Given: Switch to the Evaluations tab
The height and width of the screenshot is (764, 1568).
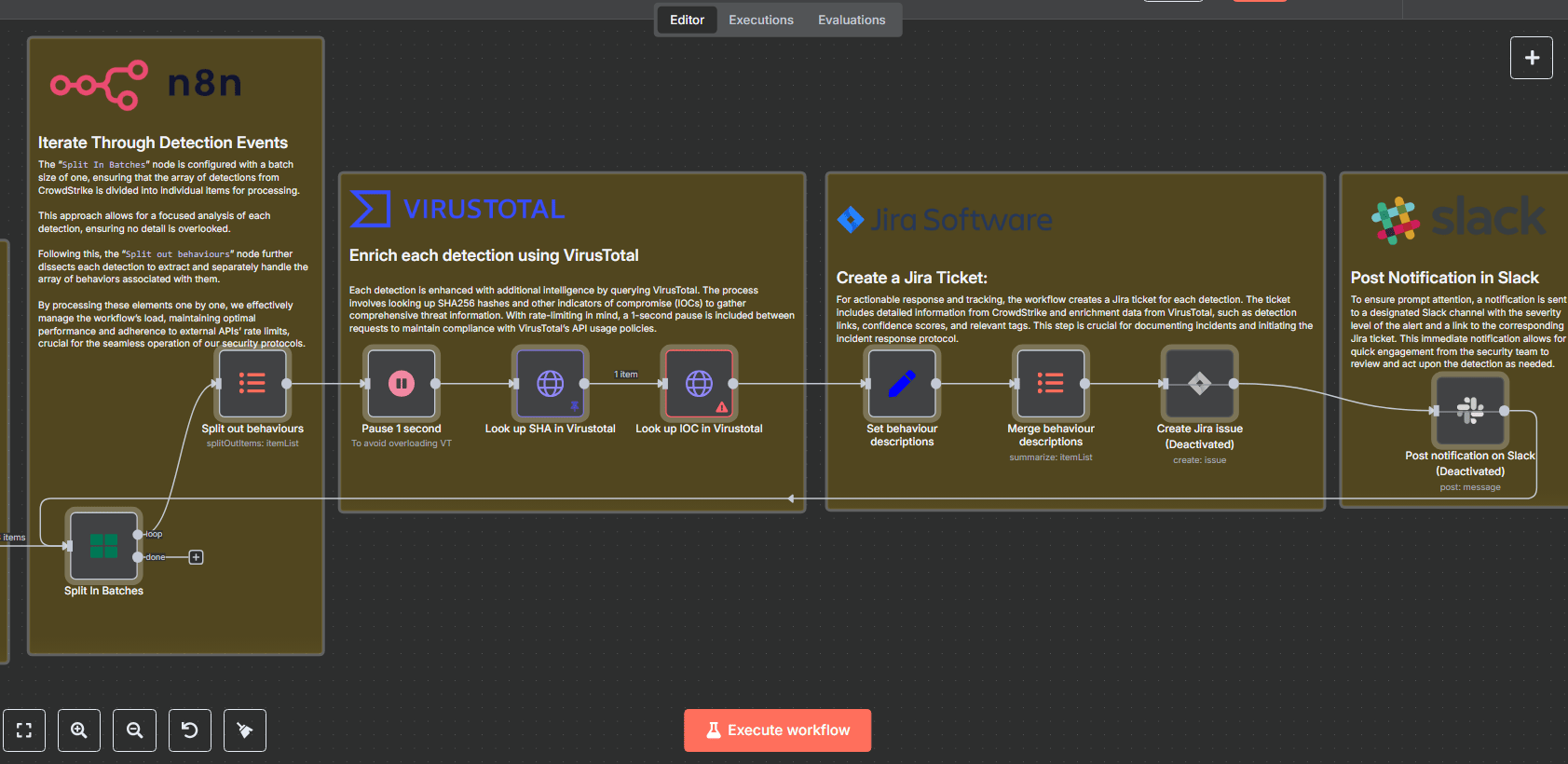Looking at the screenshot, I should 852,20.
